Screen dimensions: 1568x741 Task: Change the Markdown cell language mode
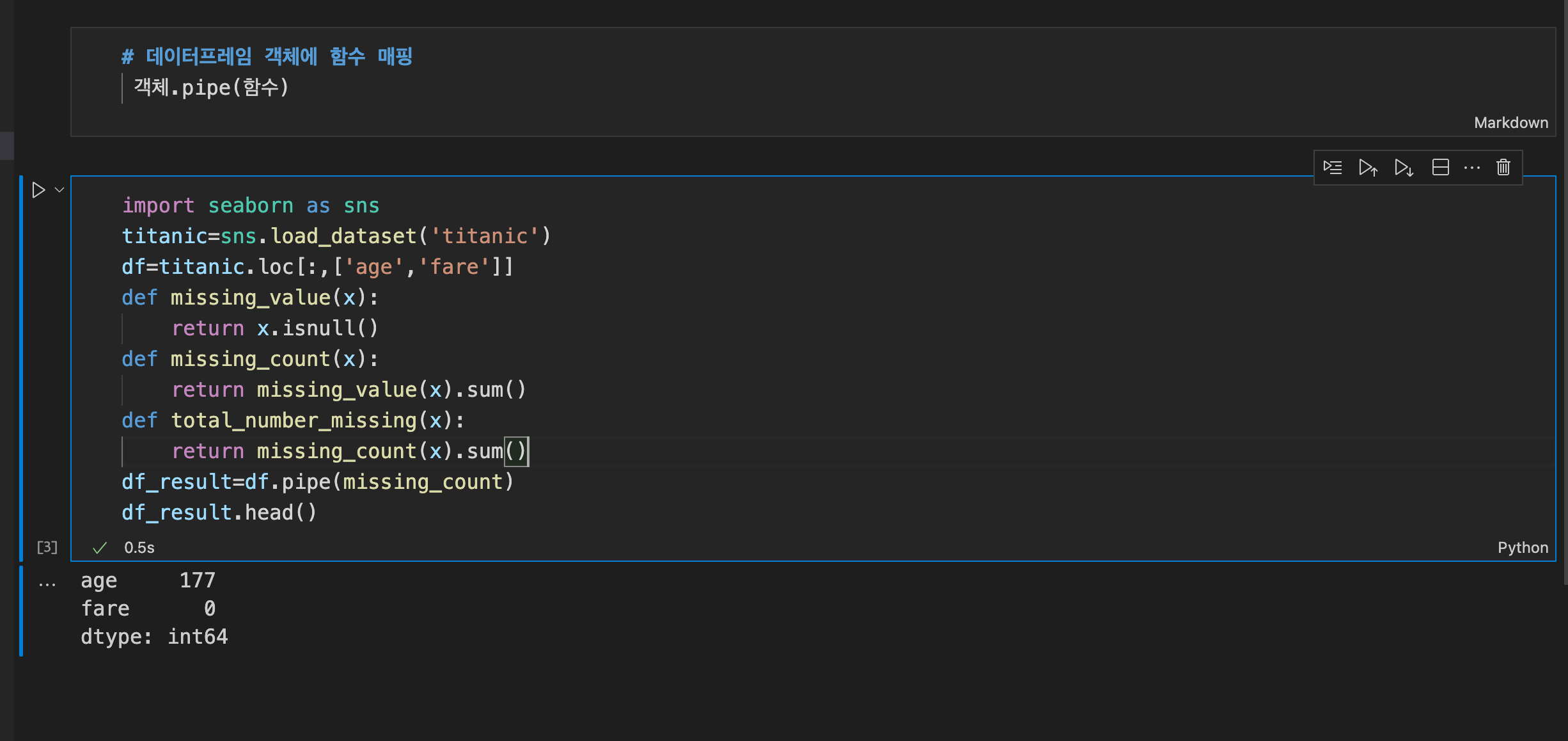pos(1510,123)
